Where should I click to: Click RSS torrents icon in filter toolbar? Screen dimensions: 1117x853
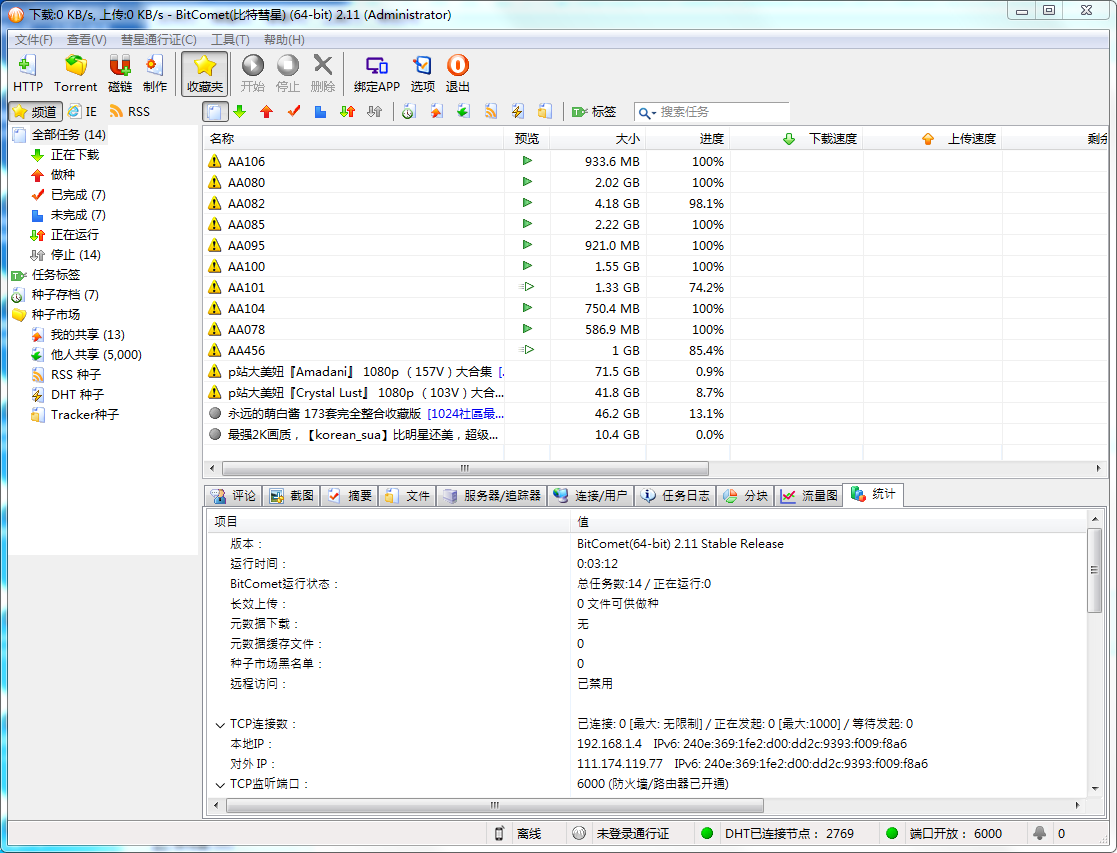point(490,111)
